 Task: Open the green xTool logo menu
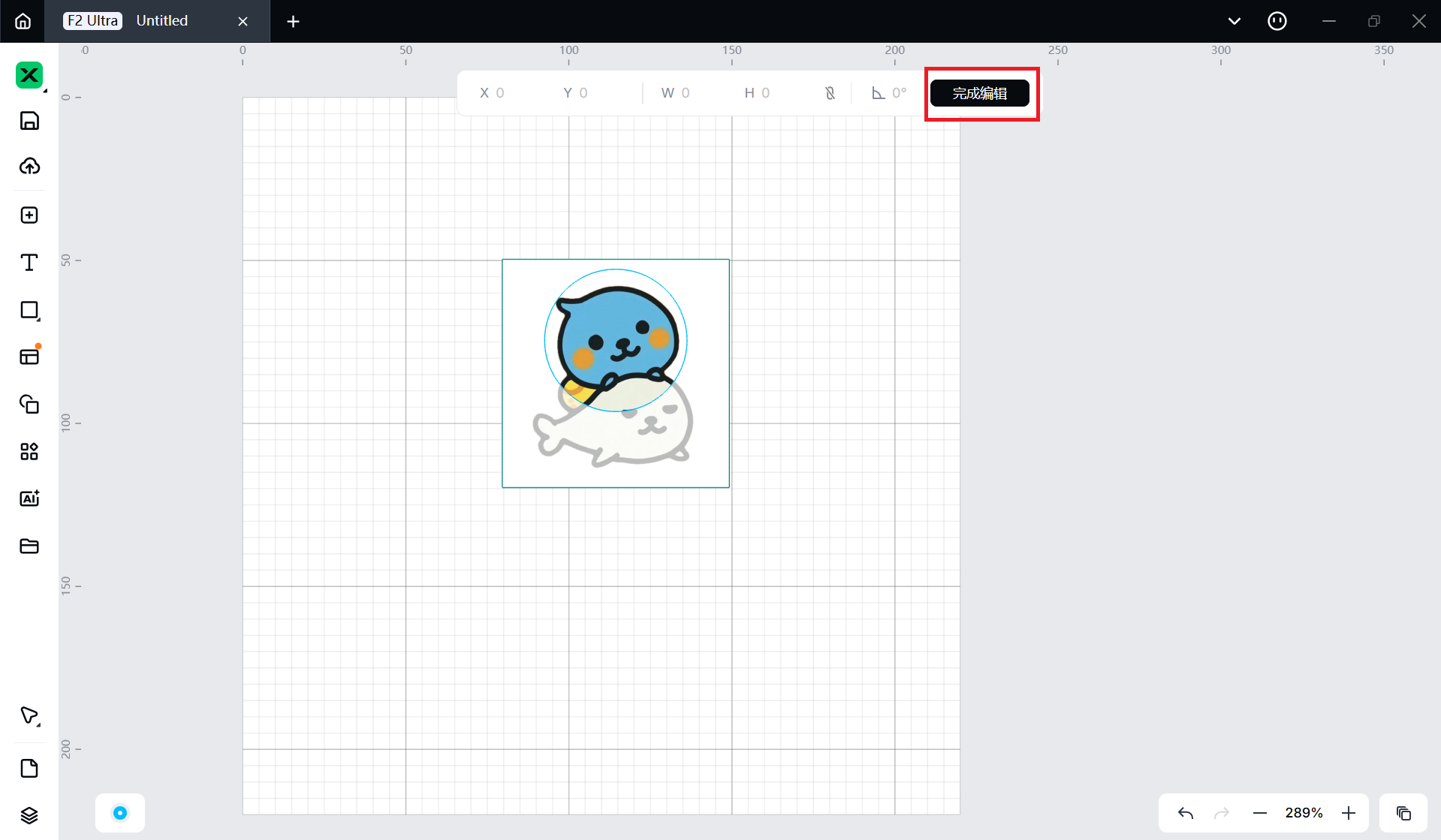pos(29,75)
